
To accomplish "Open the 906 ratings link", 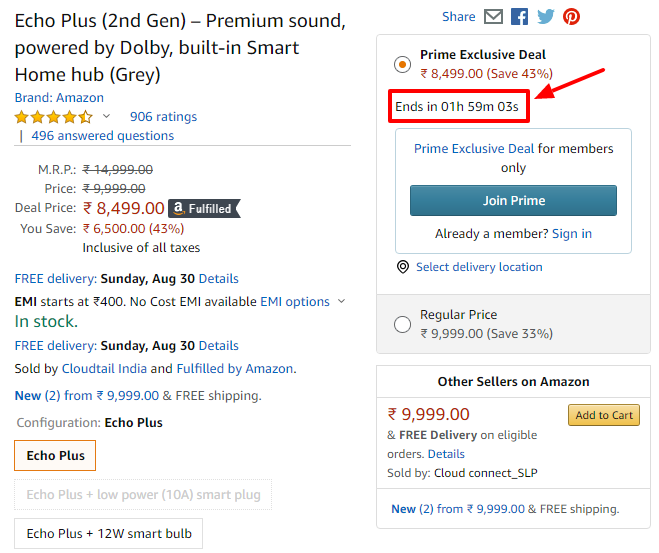I will coord(163,117).
